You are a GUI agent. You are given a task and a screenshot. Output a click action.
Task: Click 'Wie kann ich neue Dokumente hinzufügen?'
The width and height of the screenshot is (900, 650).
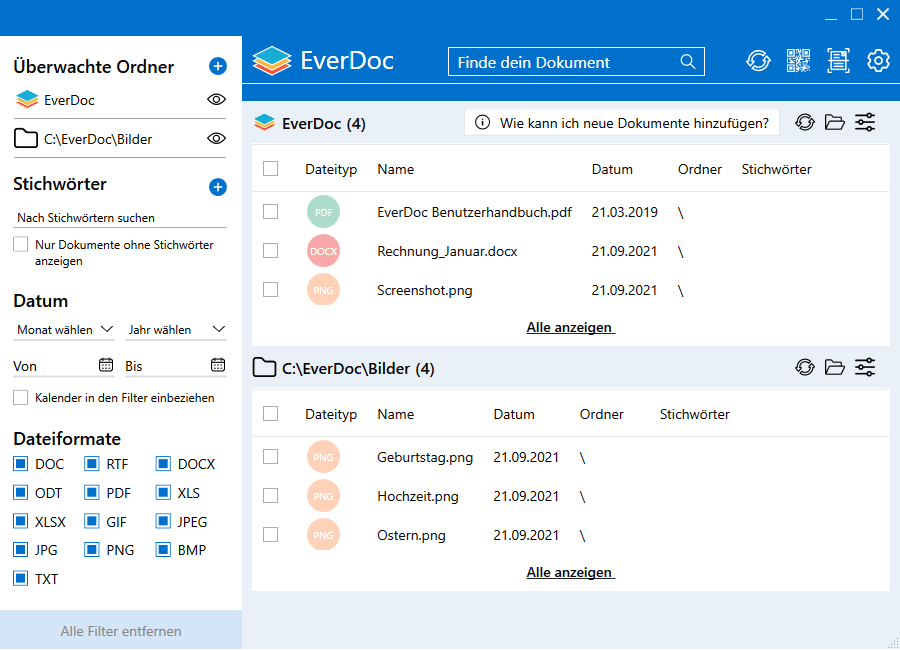click(623, 123)
